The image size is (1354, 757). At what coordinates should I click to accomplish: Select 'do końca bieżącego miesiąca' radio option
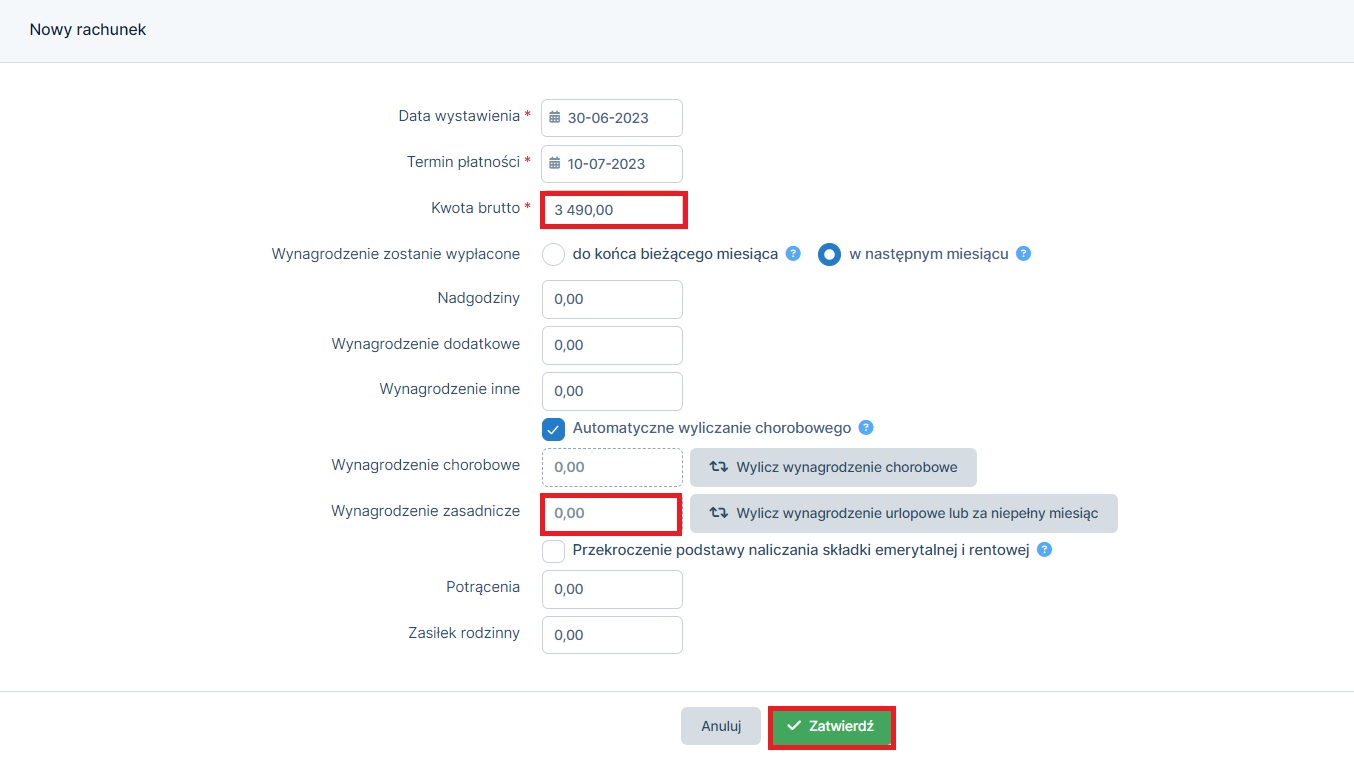tap(554, 254)
